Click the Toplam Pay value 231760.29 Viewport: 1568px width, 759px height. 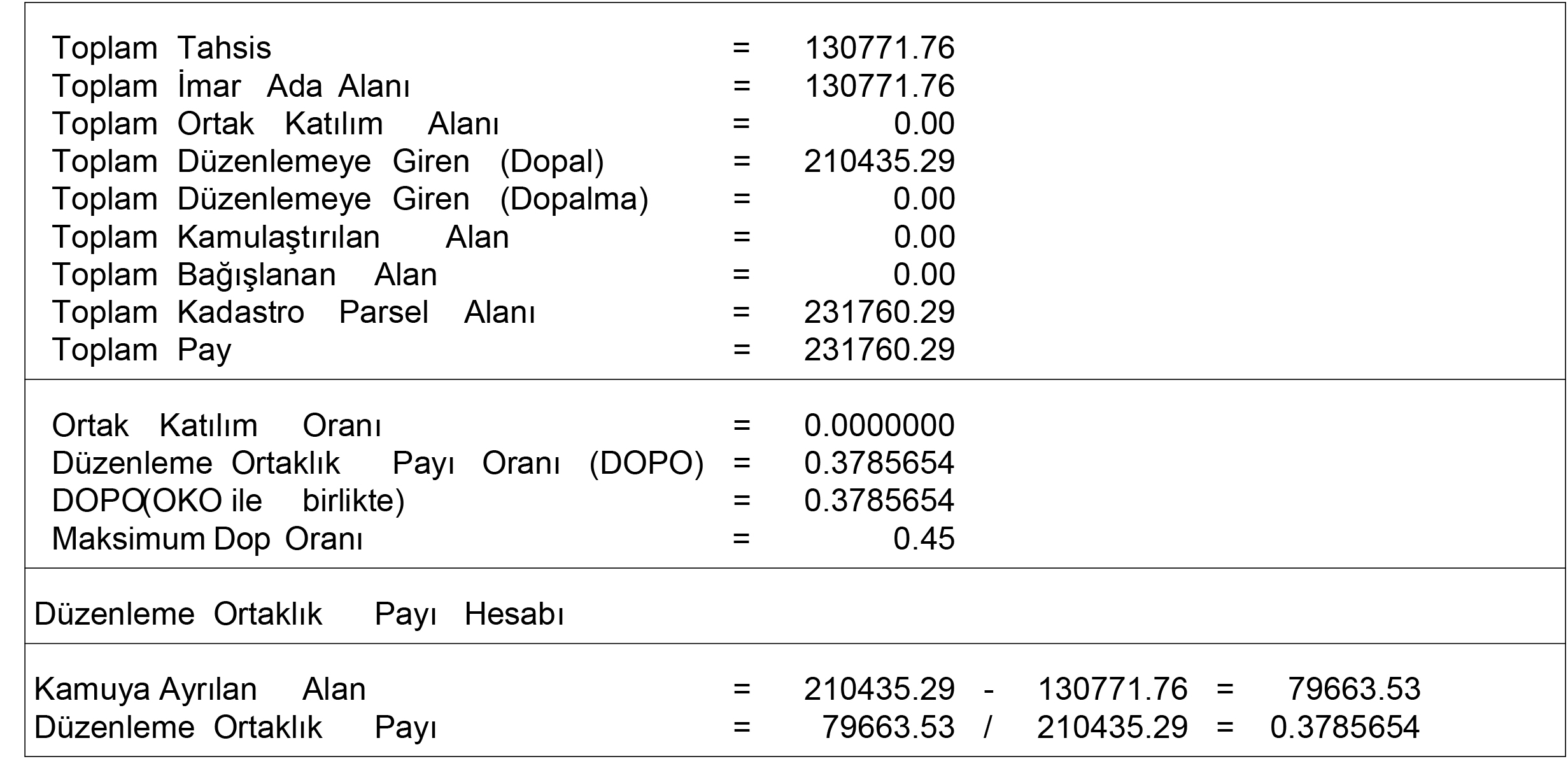coord(880,350)
